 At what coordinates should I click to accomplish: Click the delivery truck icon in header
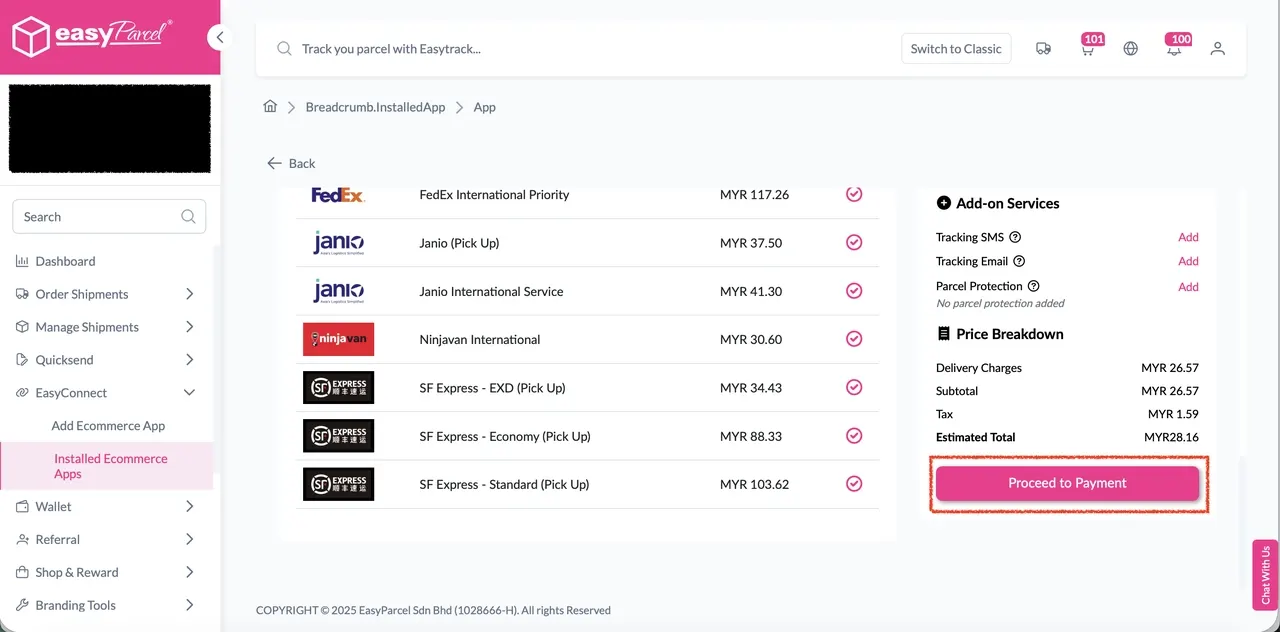(x=1043, y=48)
